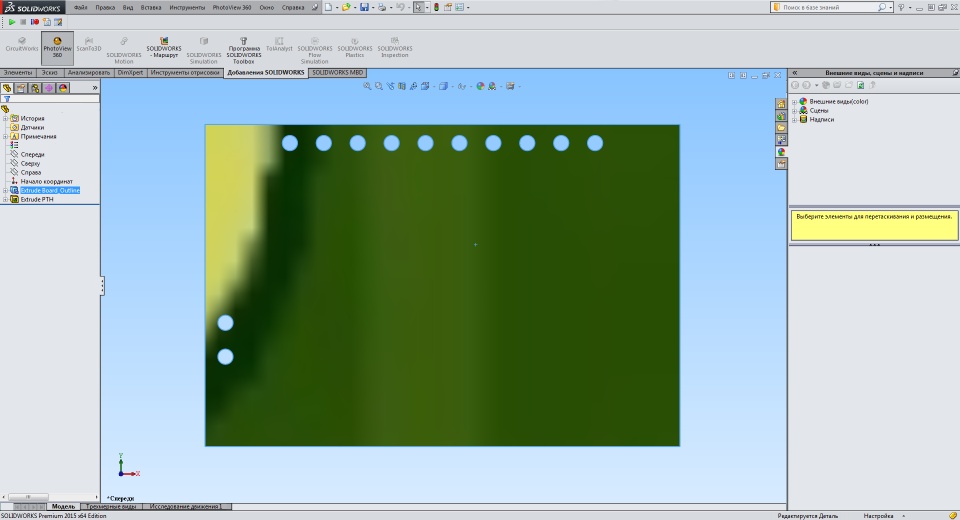
Task: Open Design Library task pane tab
Action: (781, 116)
